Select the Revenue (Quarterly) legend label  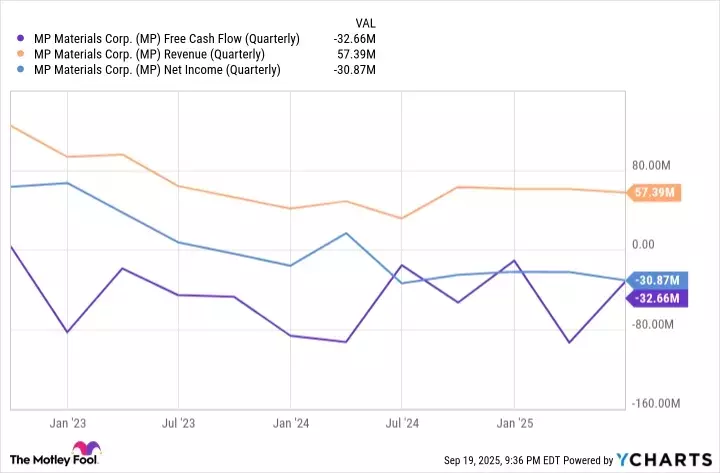click(149, 54)
